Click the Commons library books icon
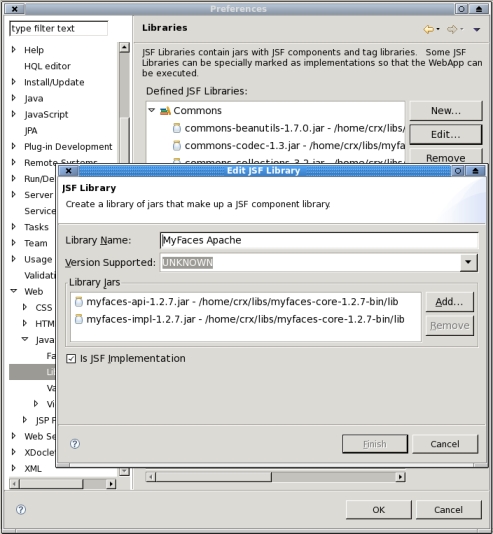Screen dimensions: 493x534 tap(165, 111)
